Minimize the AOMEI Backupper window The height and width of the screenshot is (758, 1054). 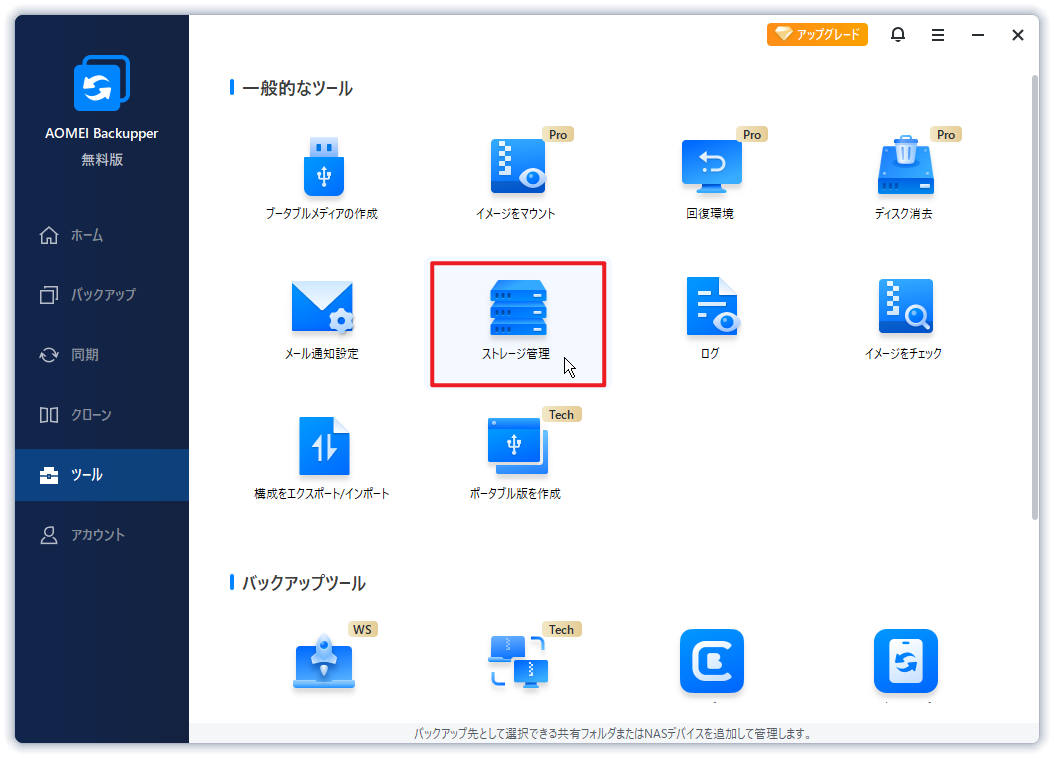(x=978, y=35)
